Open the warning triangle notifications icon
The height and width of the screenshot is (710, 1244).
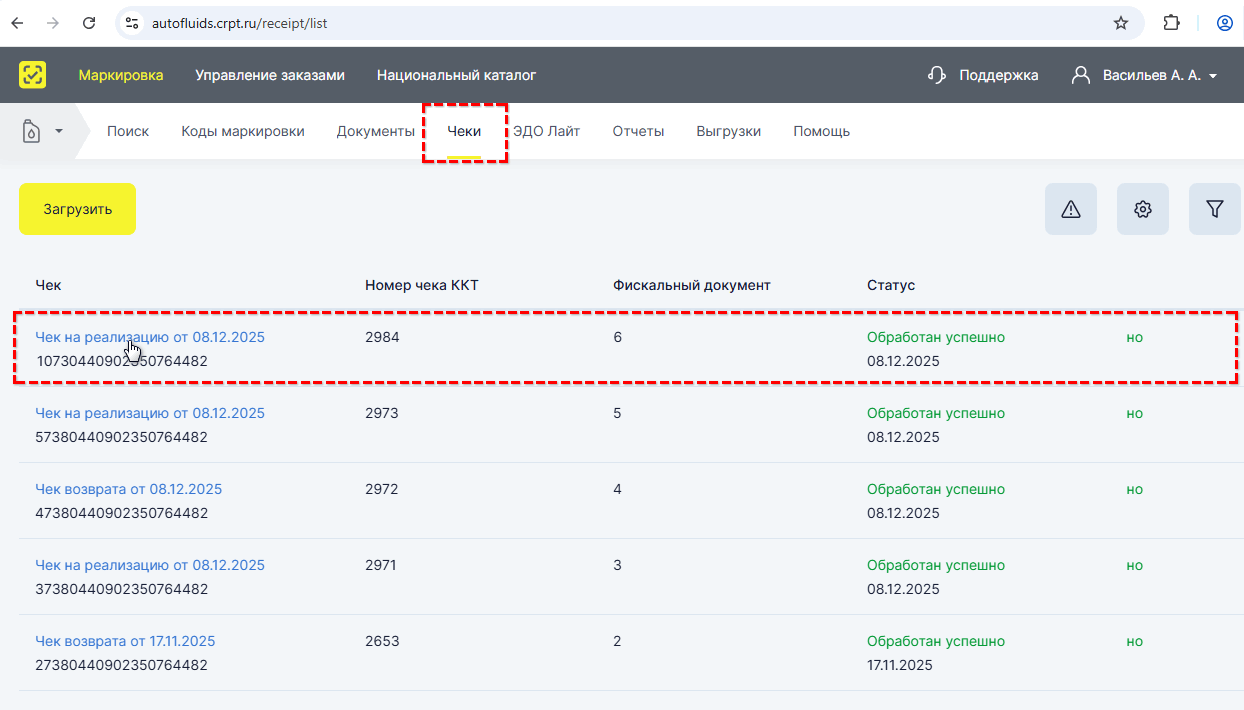coord(1071,209)
